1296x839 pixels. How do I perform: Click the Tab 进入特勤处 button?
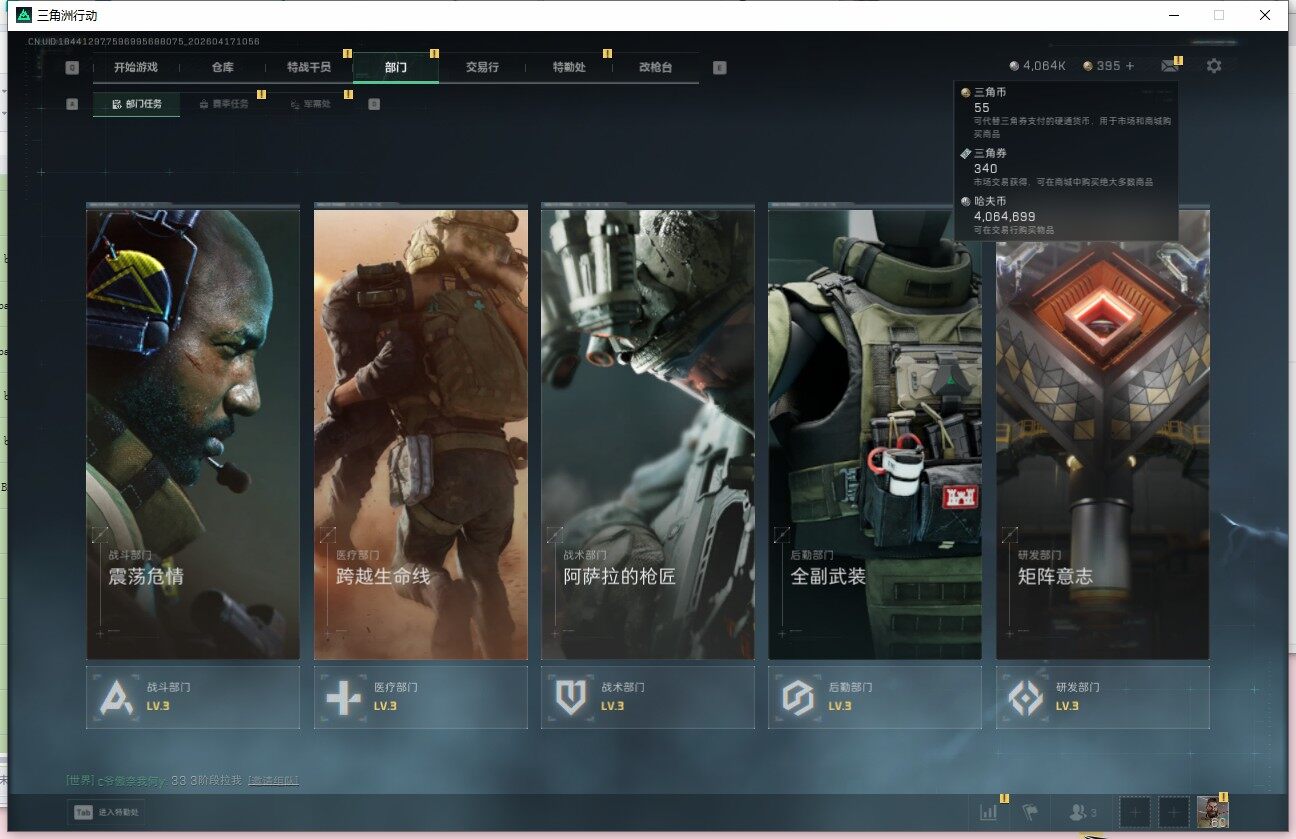pyautogui.click(x=107, y=812)
